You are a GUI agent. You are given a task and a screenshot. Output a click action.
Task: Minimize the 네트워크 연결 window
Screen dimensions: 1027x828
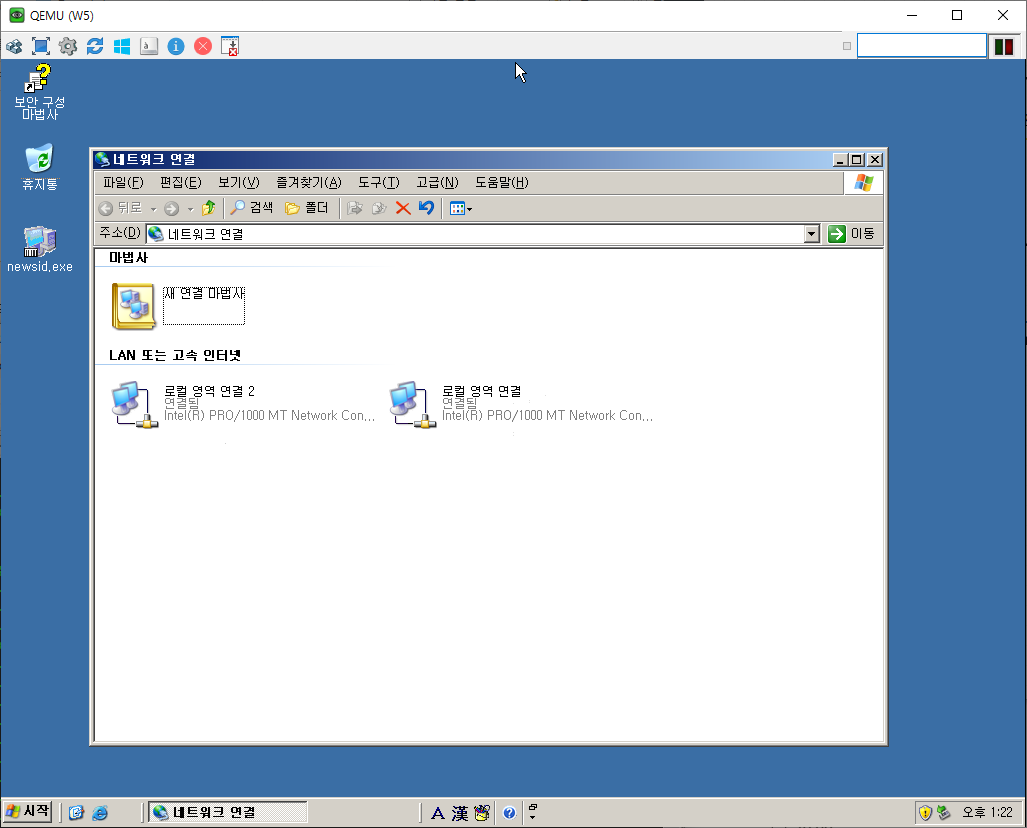pyautogui.click(x=841, y=160)
